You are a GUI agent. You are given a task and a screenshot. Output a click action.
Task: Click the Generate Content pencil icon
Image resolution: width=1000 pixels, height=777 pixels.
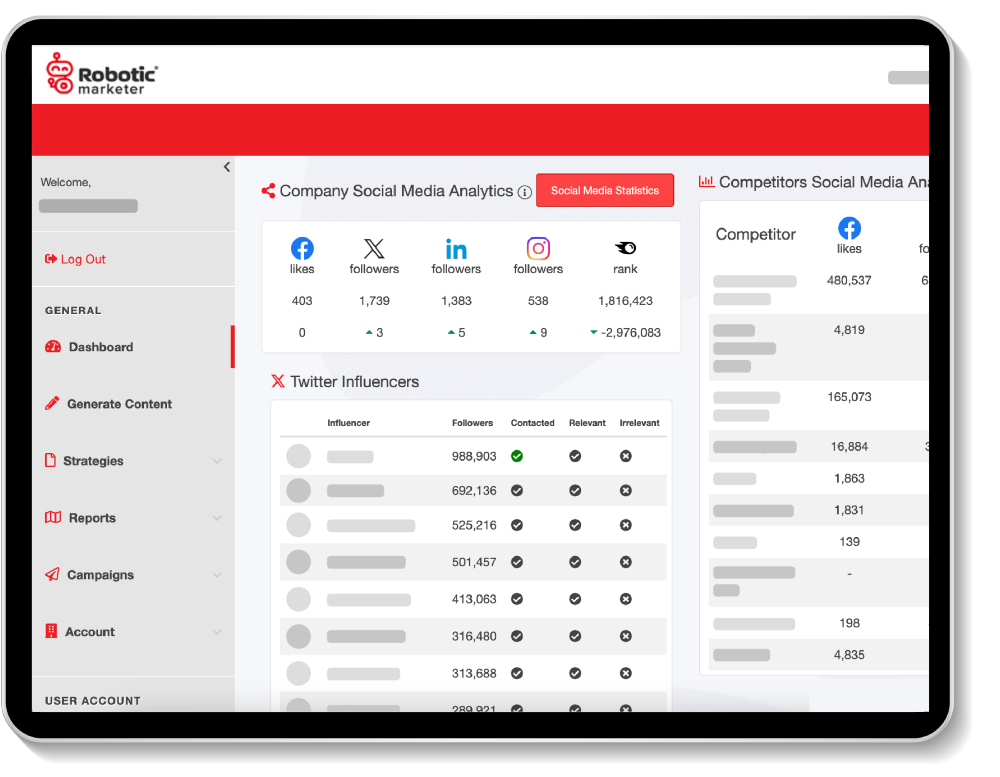(52, 403)
